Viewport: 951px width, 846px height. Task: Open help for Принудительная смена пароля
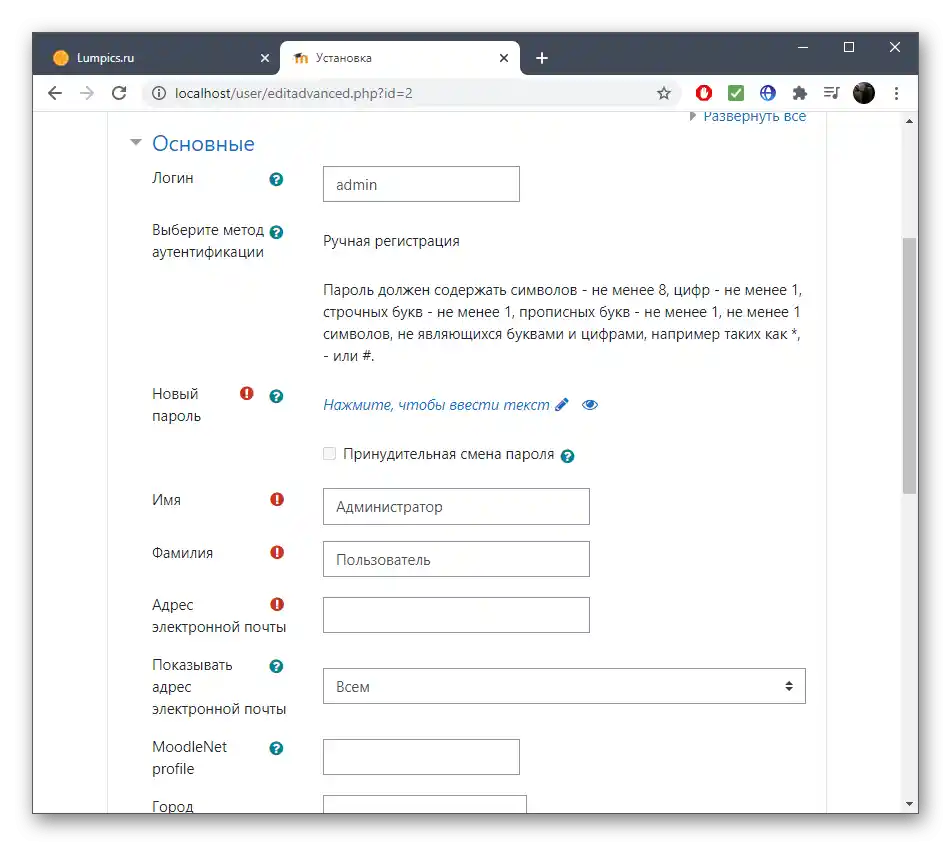pos(567,456)
